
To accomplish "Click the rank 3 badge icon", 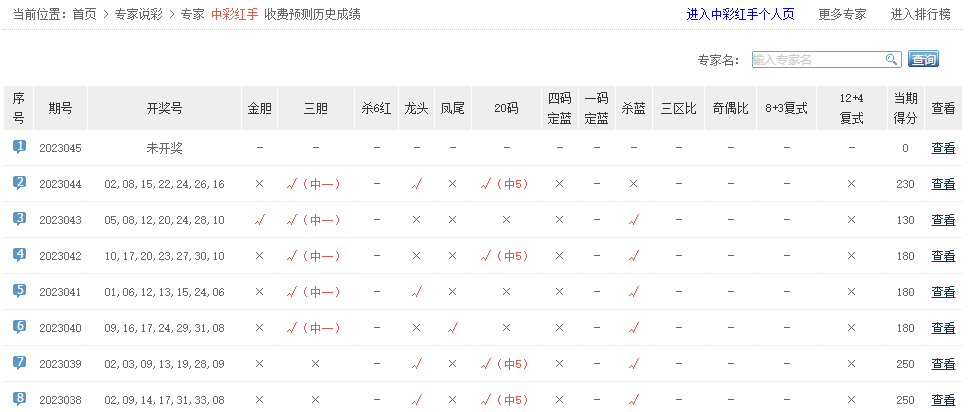I will (19, 219).
